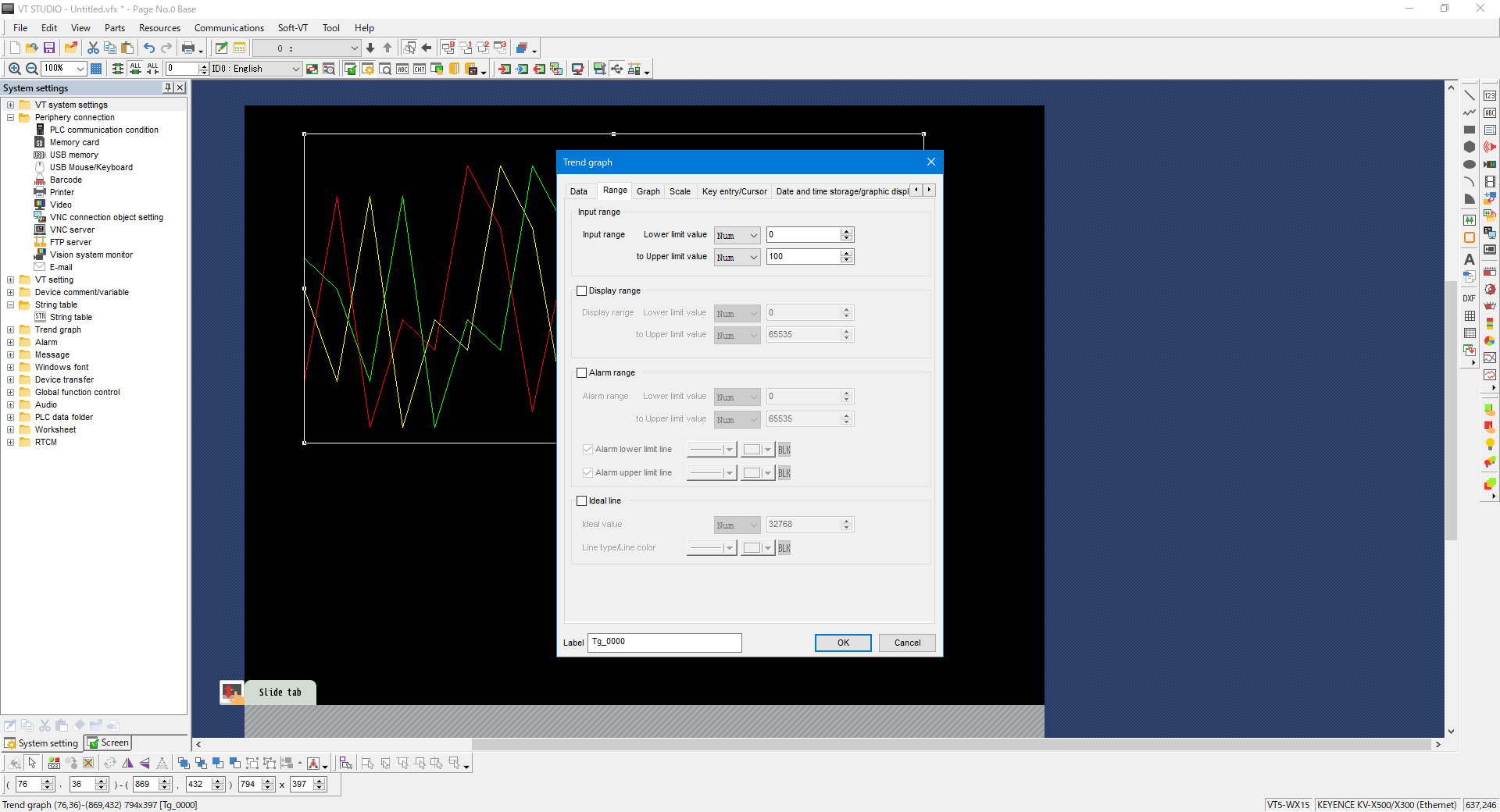Select the Line drawing tool
The width and height of the screenshot is (1500, 812).
click(1469, 95)
